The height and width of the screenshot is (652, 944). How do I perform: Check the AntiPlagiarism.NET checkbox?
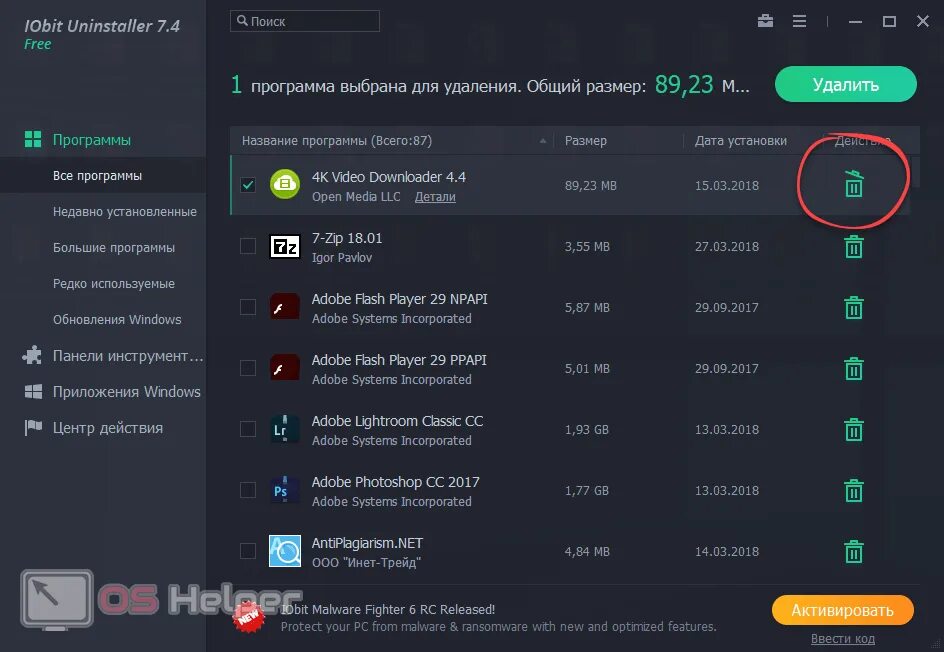tap(247, 551)
